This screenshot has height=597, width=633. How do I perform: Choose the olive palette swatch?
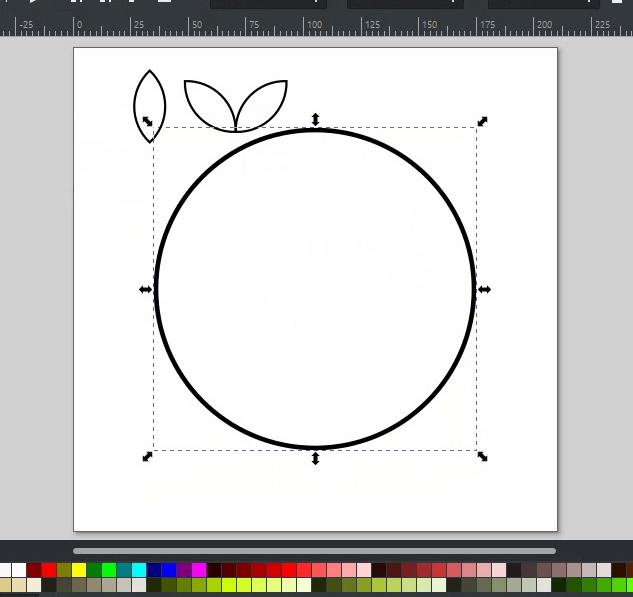64,570
